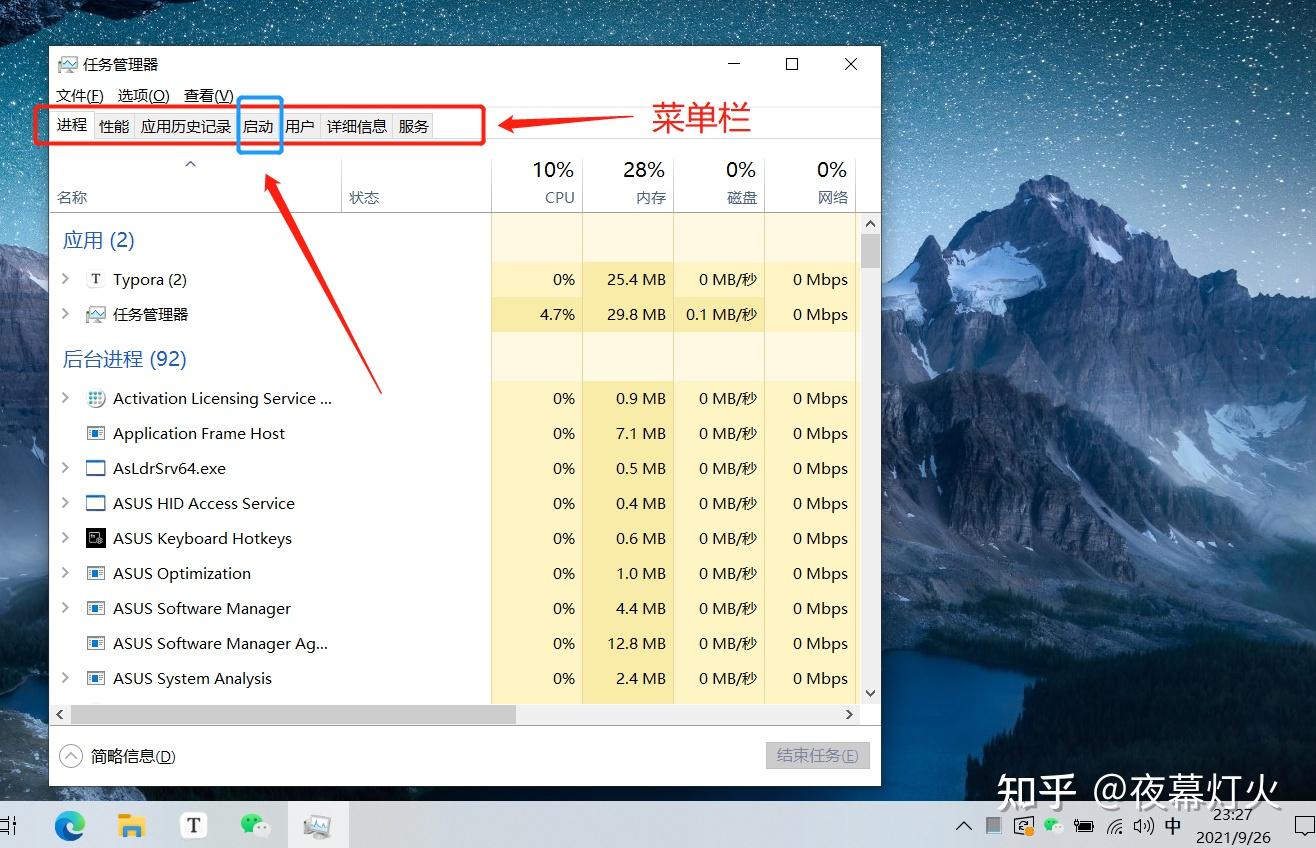Select the 后台进程 (92) group heading

point(125,359)
